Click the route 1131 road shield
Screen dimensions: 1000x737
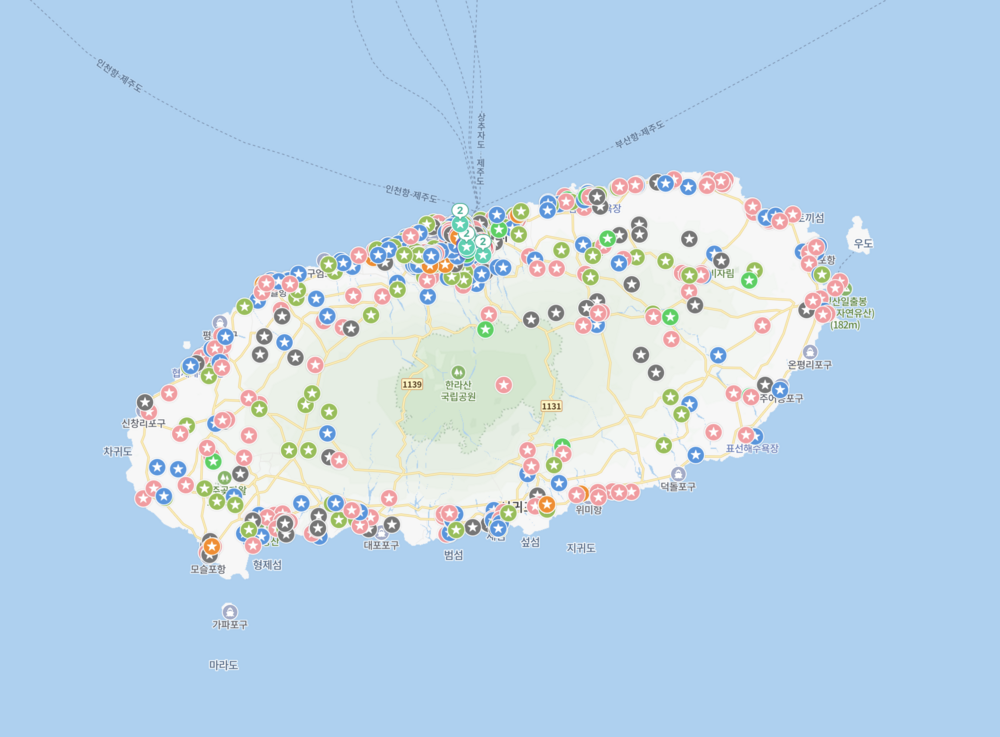coord(551,405)
